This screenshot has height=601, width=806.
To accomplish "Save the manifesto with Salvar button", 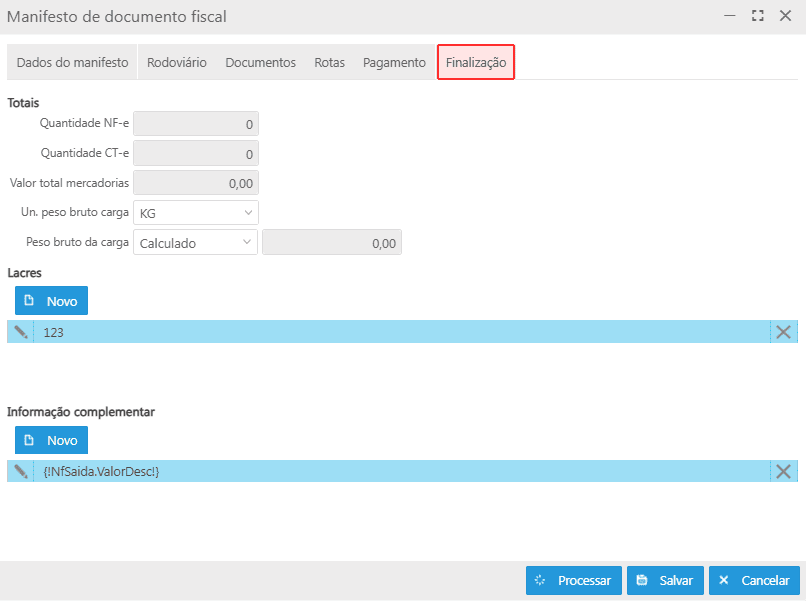I will coord(665,581).
